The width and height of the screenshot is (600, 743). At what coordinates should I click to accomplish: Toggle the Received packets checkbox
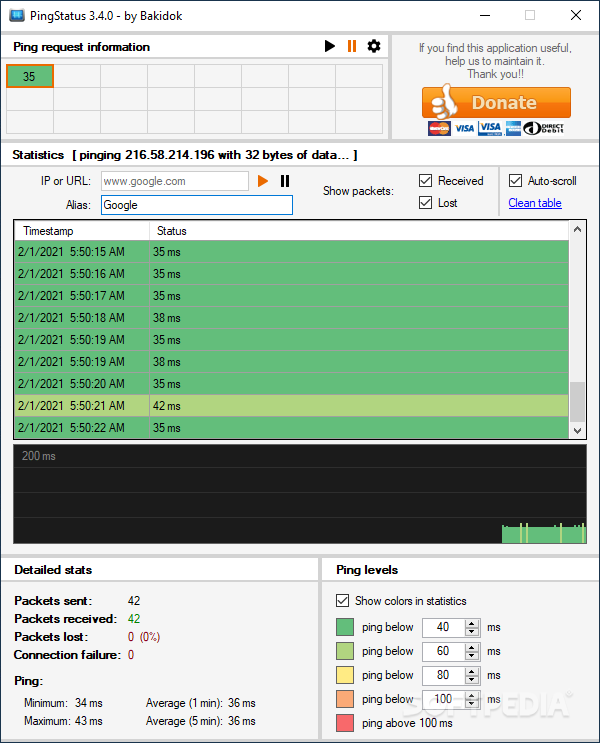426,181
